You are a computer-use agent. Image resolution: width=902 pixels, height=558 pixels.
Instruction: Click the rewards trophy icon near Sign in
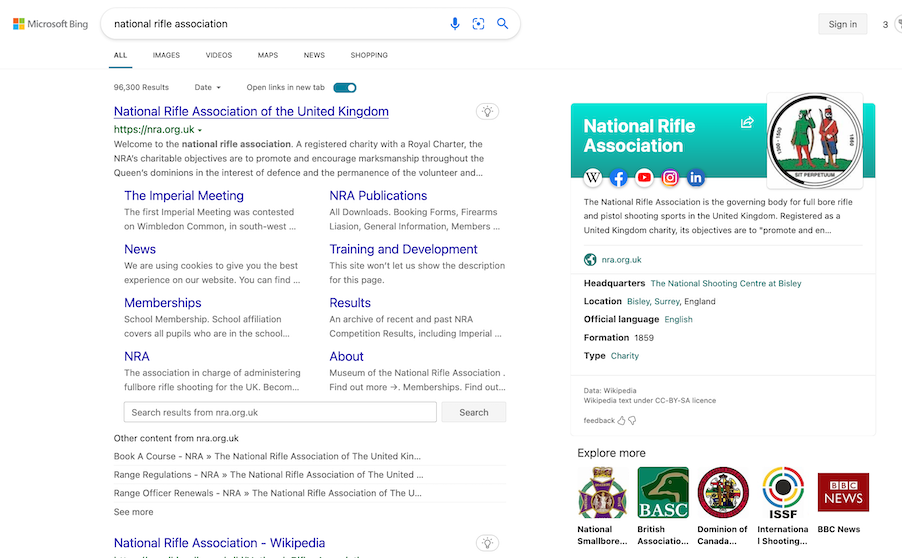[898, 24]
